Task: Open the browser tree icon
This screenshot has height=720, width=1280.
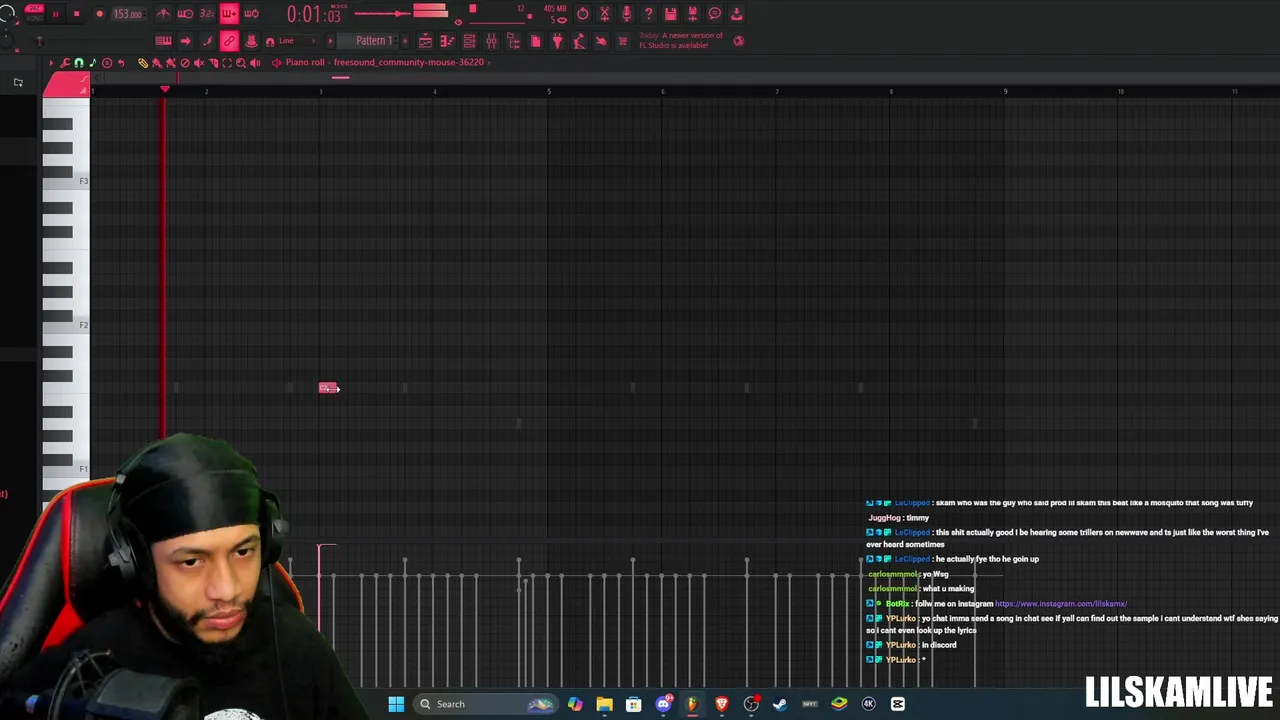Action: click(513, 41)
